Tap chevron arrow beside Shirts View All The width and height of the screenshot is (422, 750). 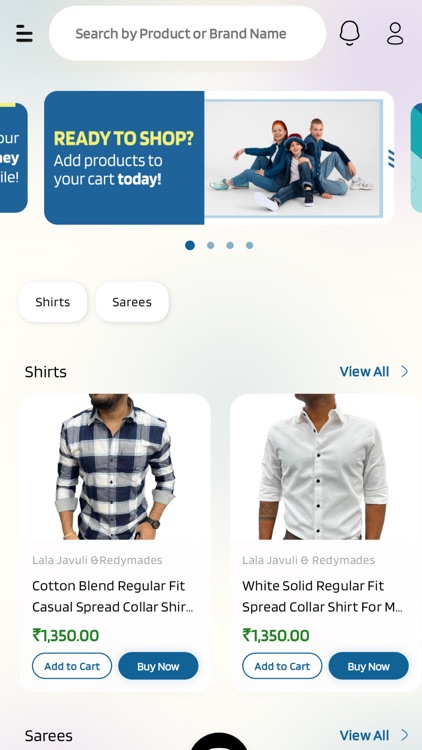click(x=405, y=371)
